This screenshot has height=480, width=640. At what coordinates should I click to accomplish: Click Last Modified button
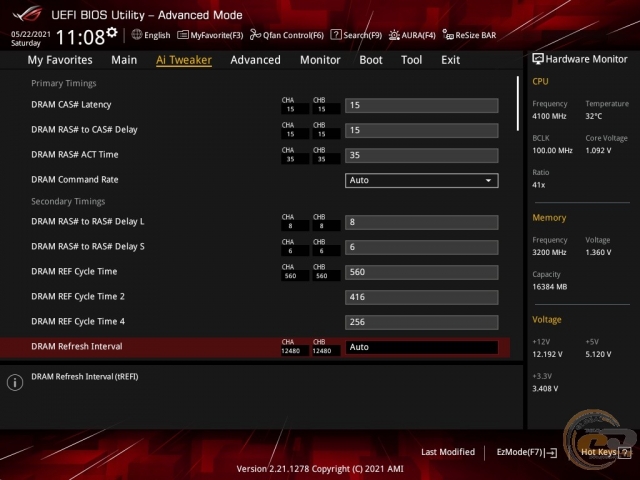[x=448, y=452]
